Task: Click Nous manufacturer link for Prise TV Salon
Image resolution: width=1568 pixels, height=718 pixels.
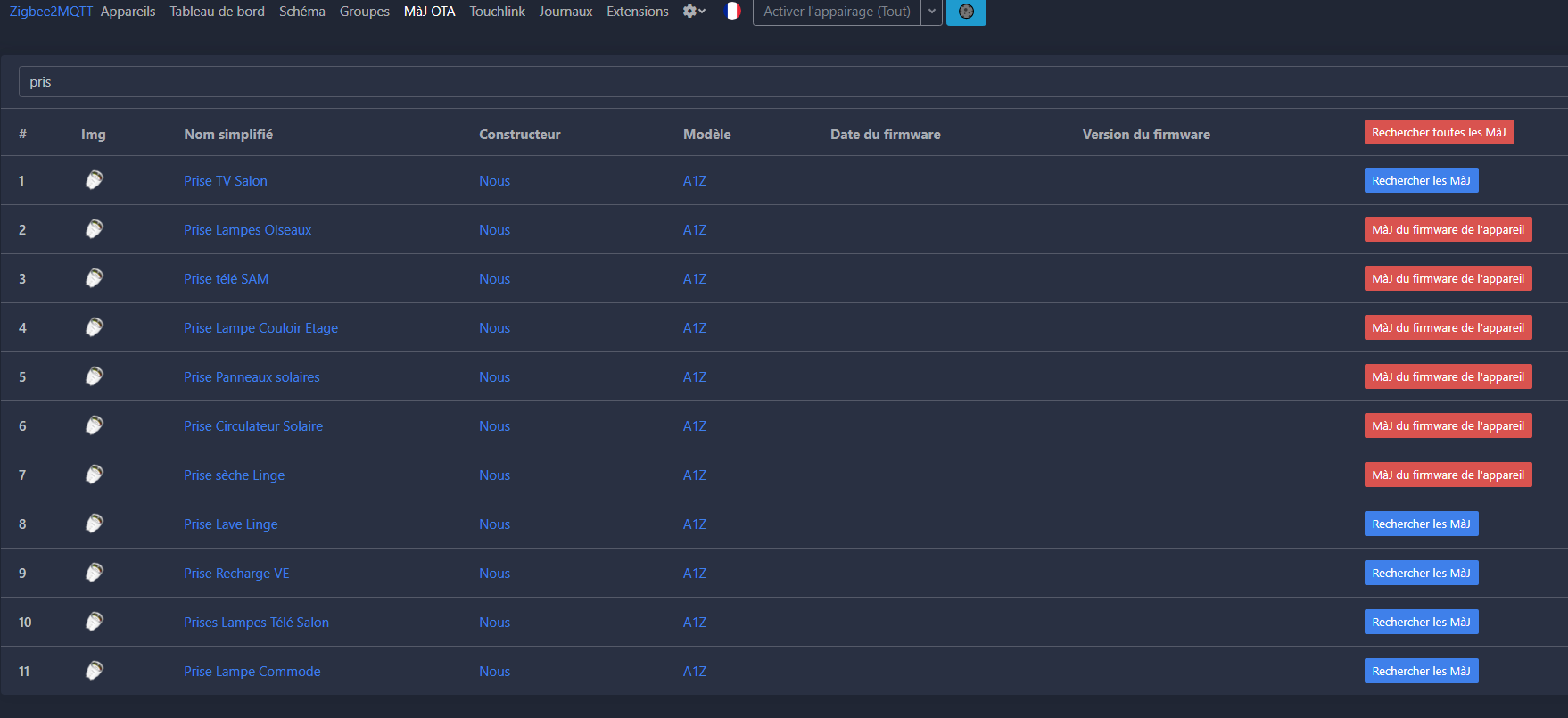Action: pyautogui.click(x=494, y=180)
